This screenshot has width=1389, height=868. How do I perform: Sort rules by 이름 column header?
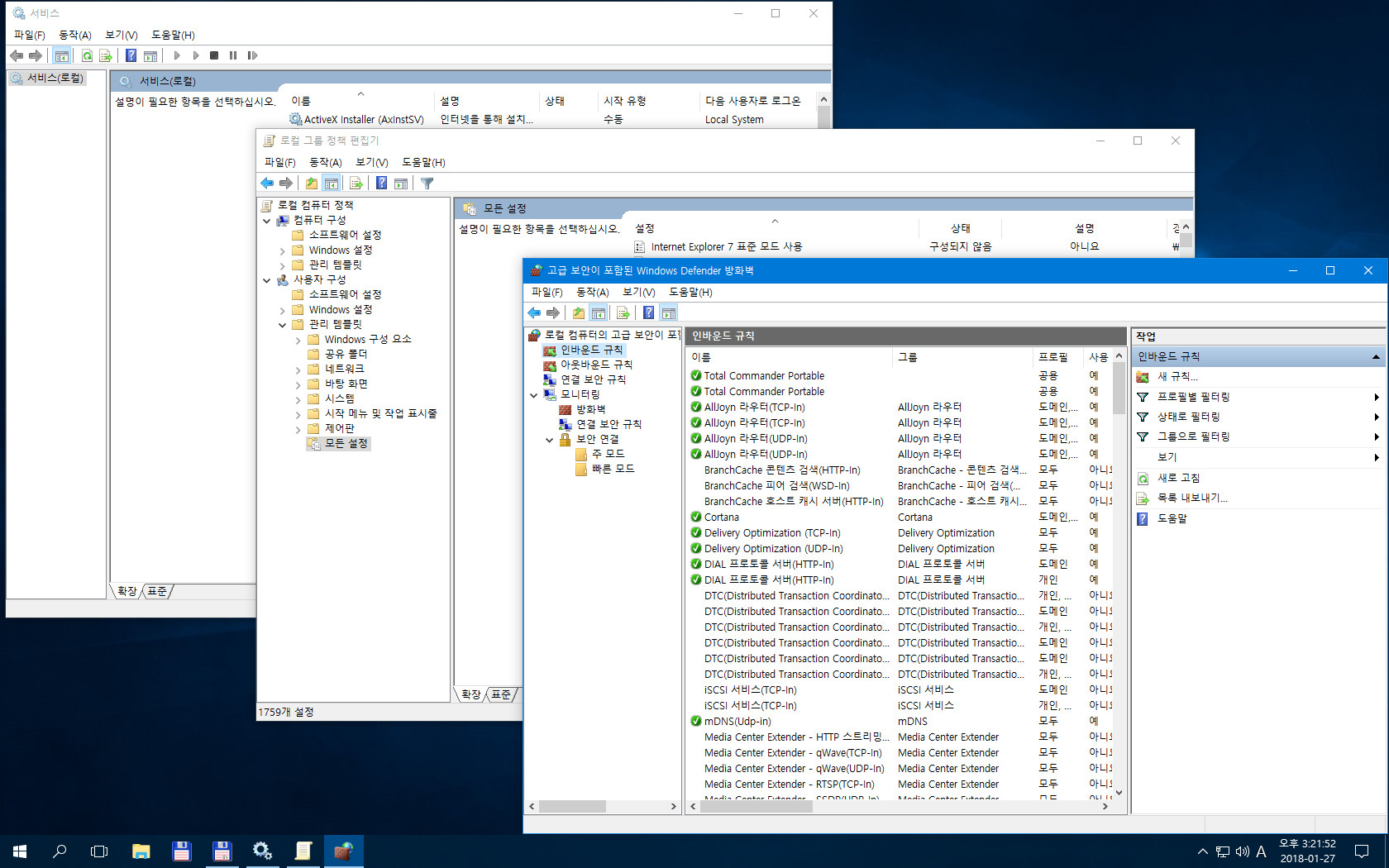790,357
